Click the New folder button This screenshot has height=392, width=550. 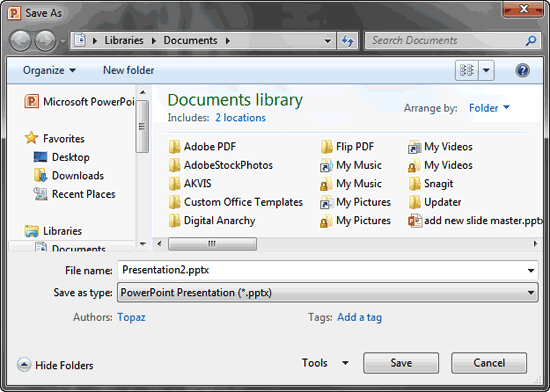128,70
